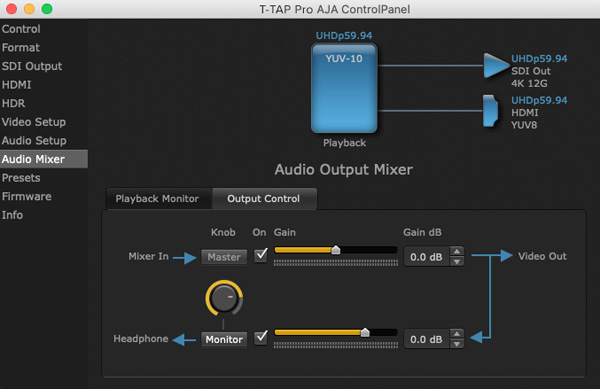Toggle the Monitor On checkbox
Image resolution: width=600 pixels, height=389 pixels.
click(x=261, y=338)
